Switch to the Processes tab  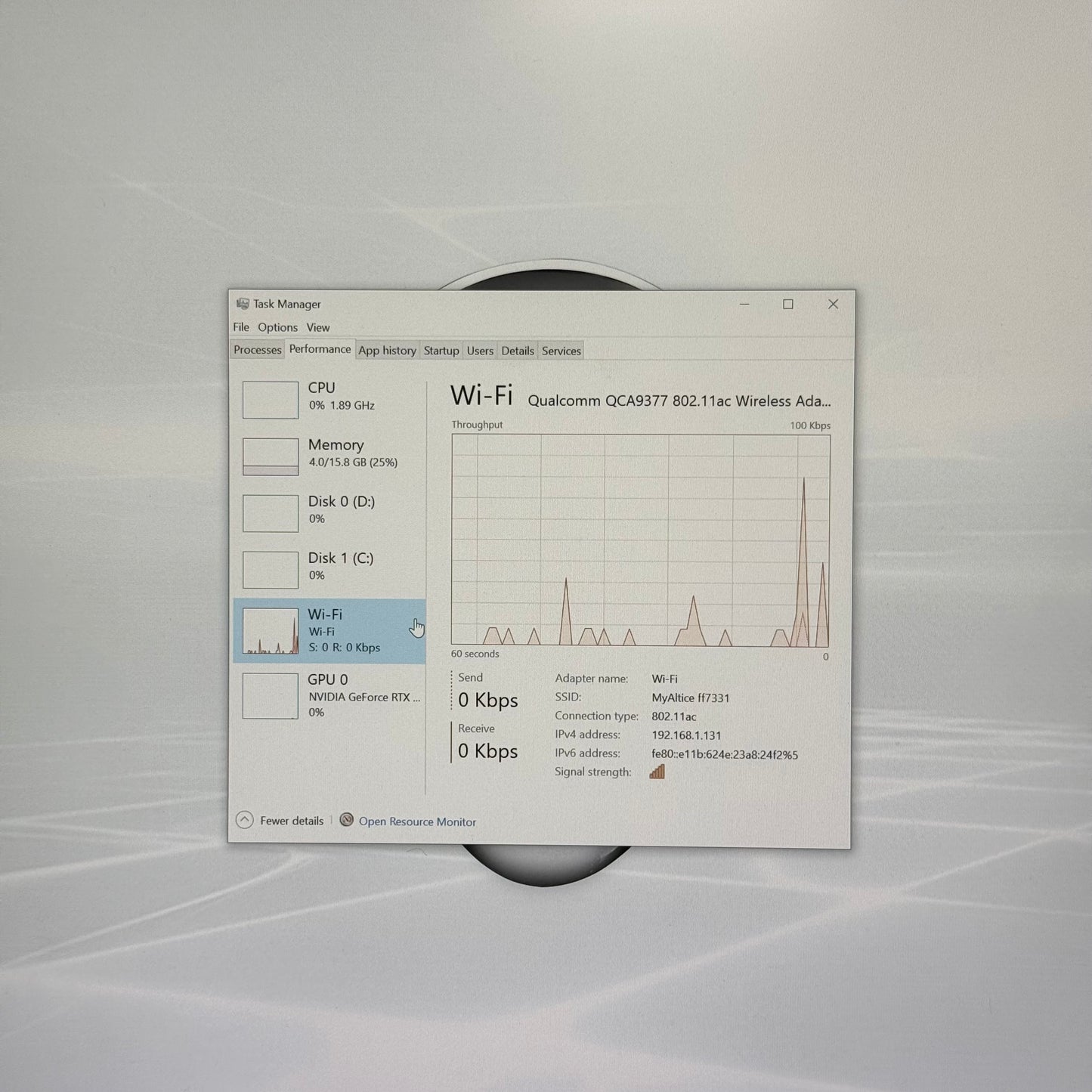[257, 350]
